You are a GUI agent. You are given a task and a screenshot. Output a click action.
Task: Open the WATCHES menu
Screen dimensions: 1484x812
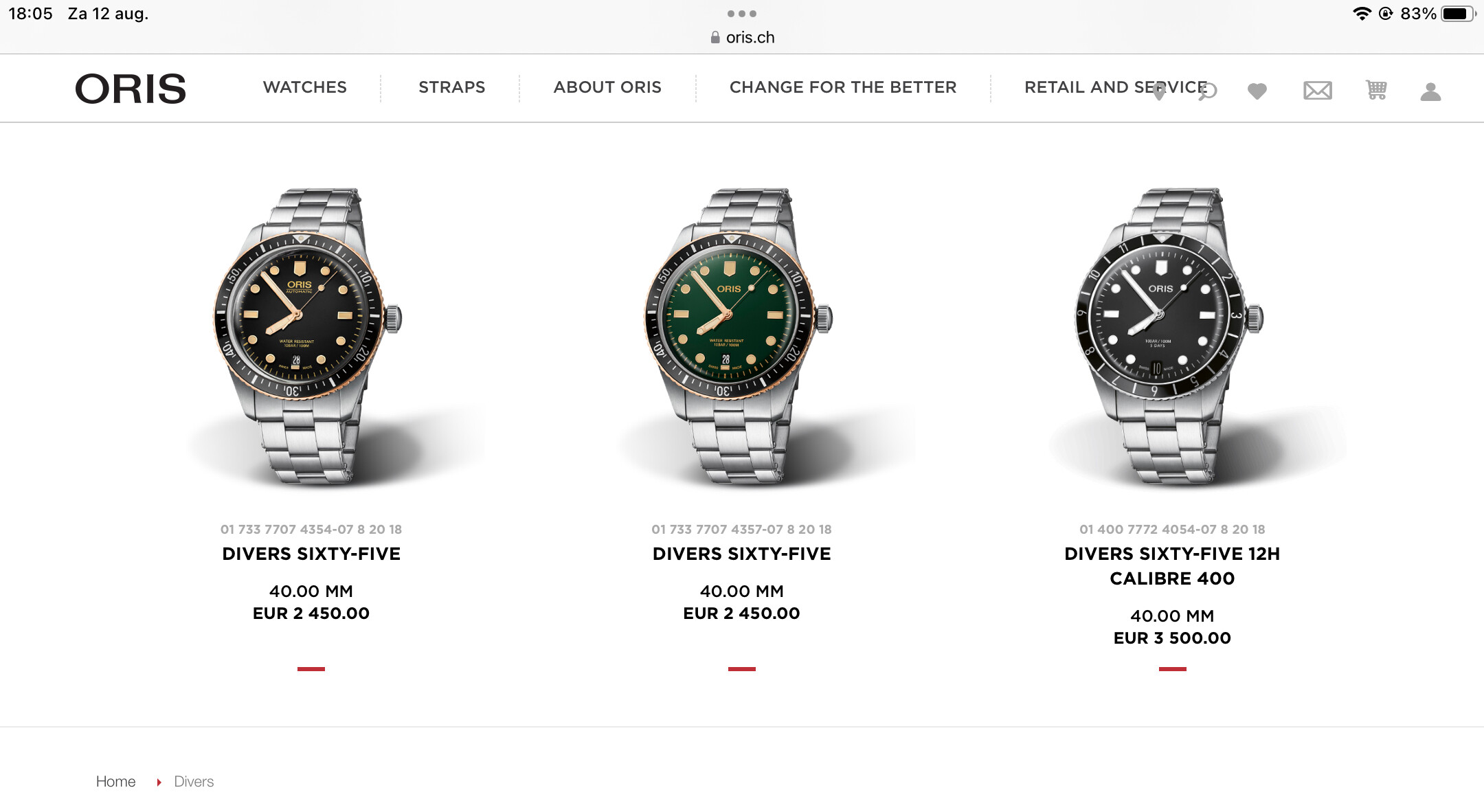click(305, 87)
